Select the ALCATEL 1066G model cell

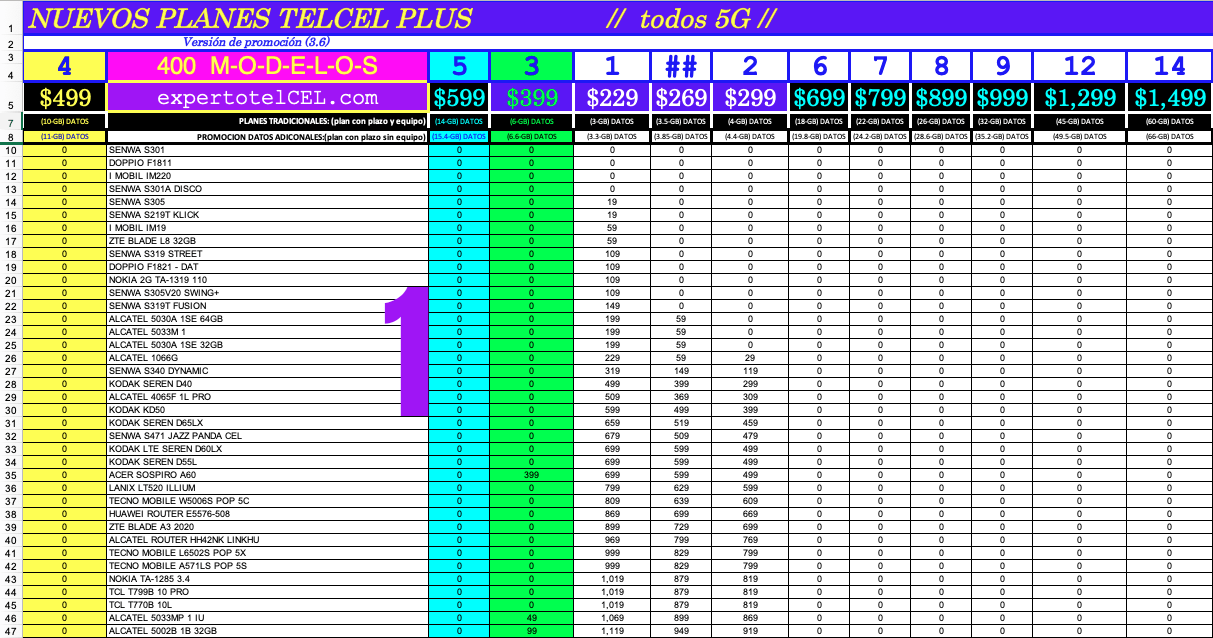267,358
